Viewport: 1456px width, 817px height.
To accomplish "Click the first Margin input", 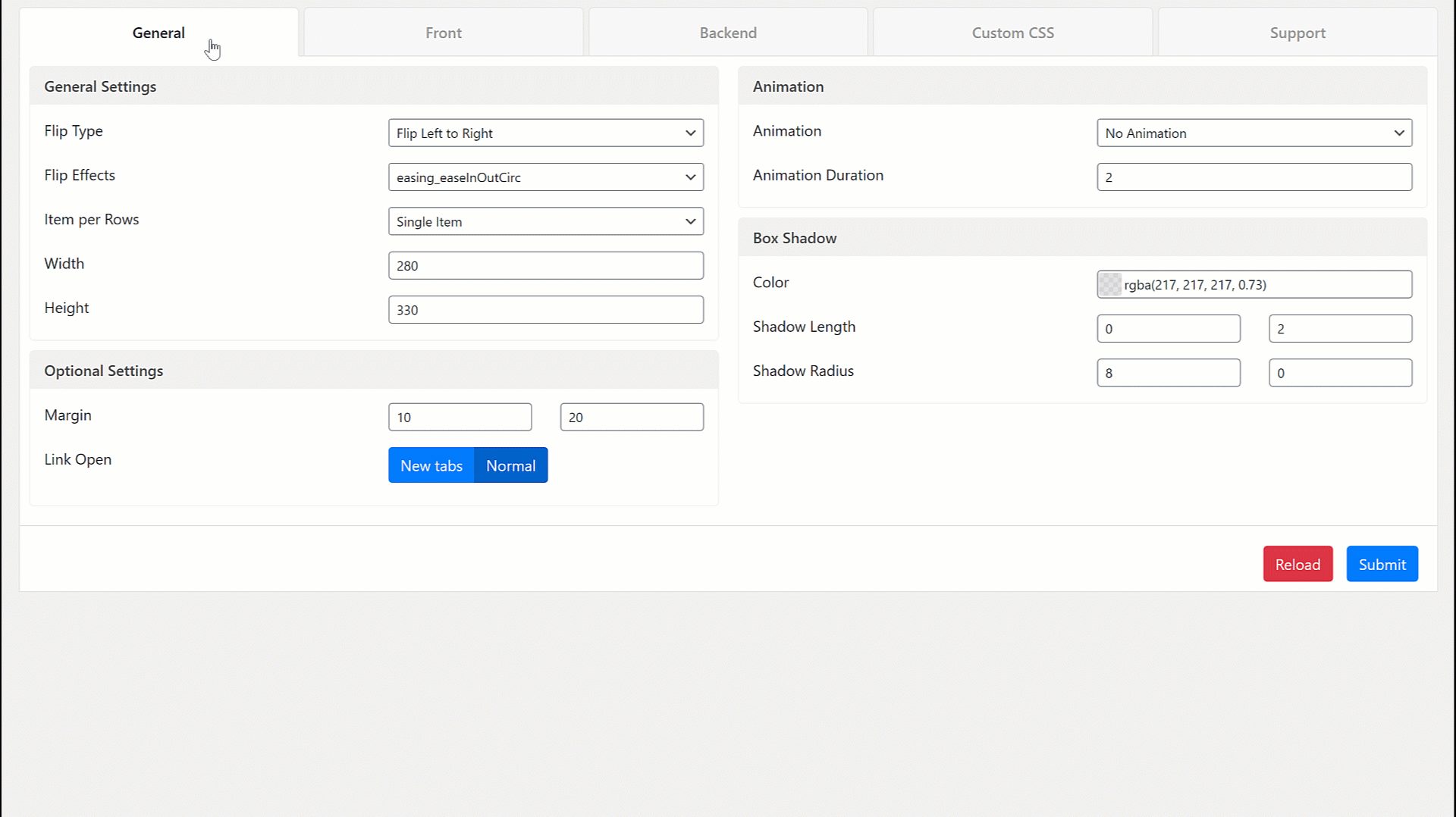I will tap(460, 417).
